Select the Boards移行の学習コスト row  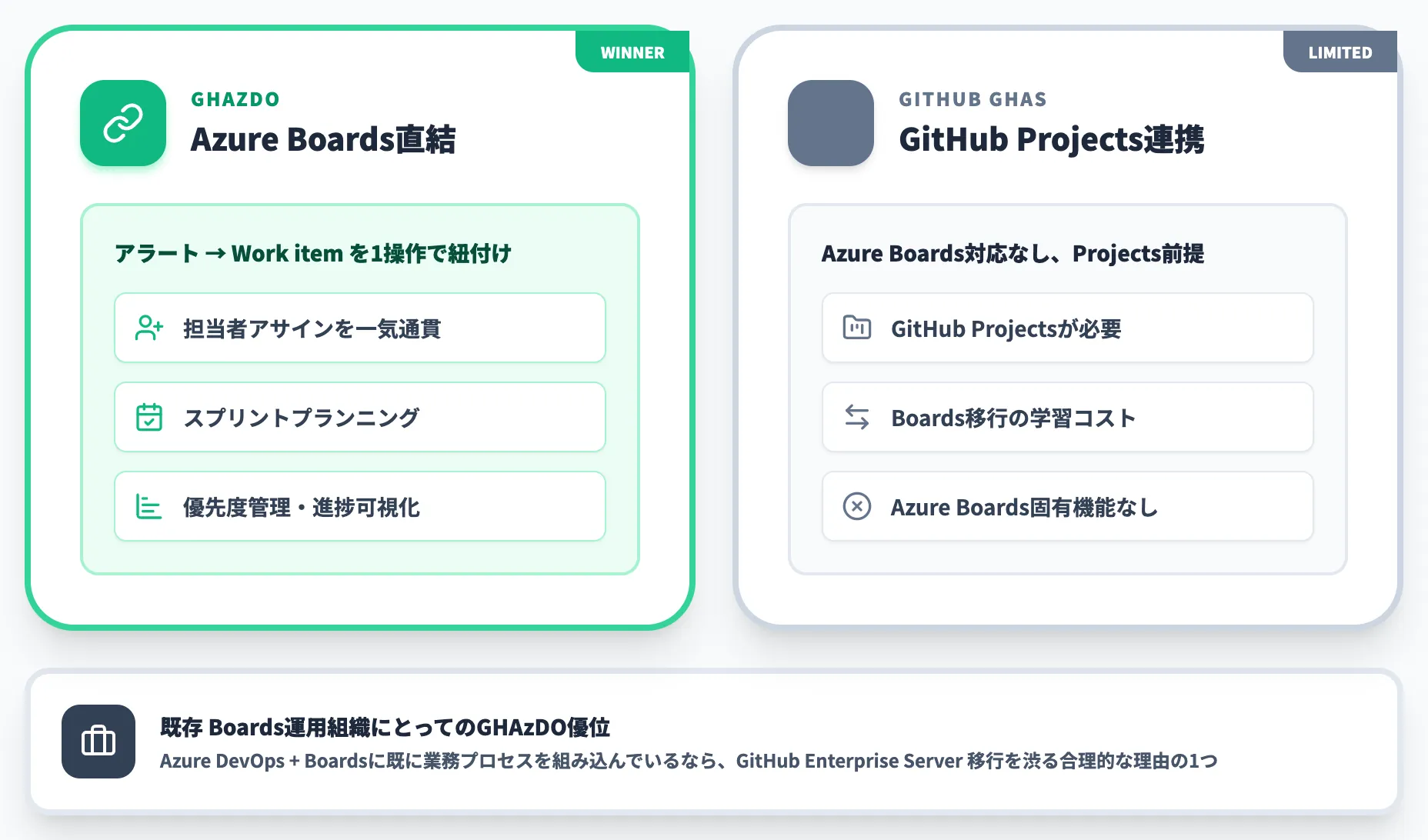1068,417
